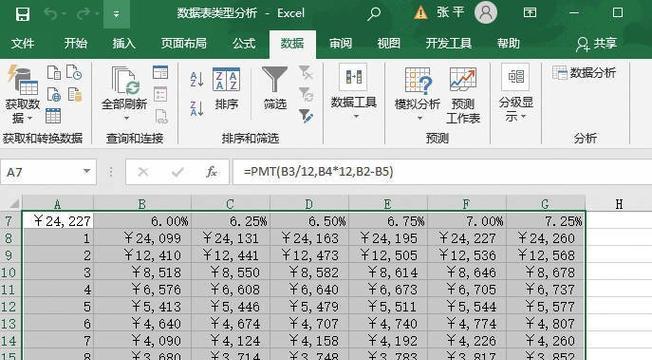Image resolution: width=652 pixels, height=360 pixels.
Task: Open the Name Box dropdown arrow
Action: coord(86,171)
